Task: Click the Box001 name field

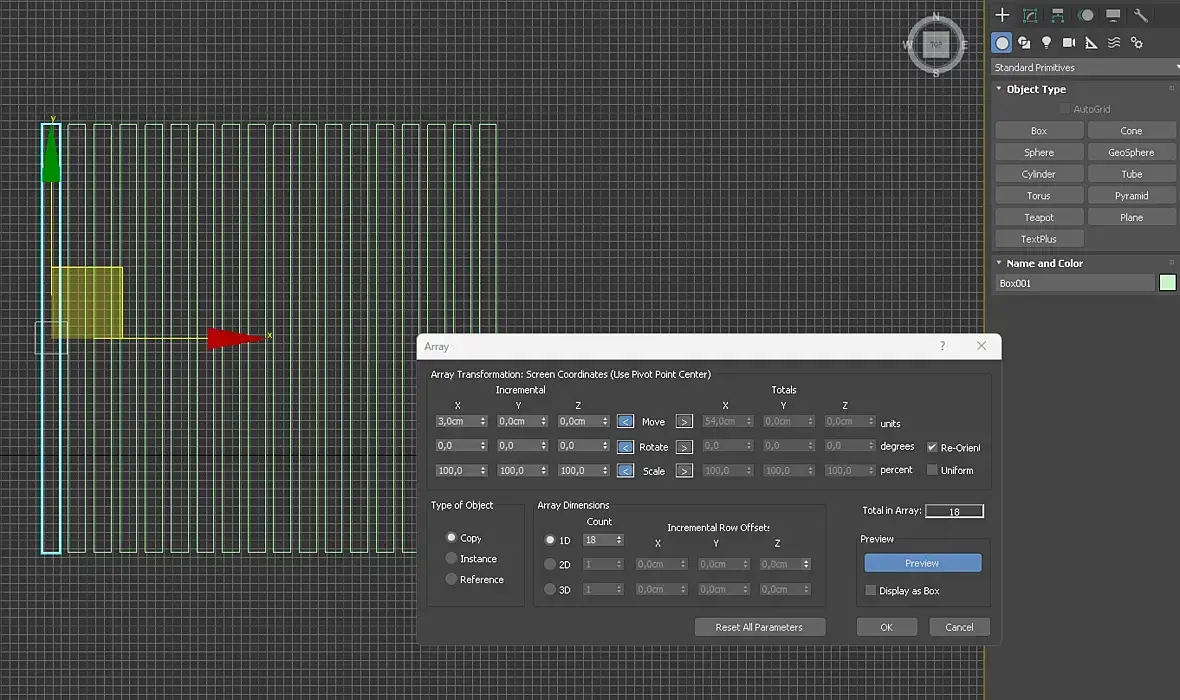Action: [1075, 283]
